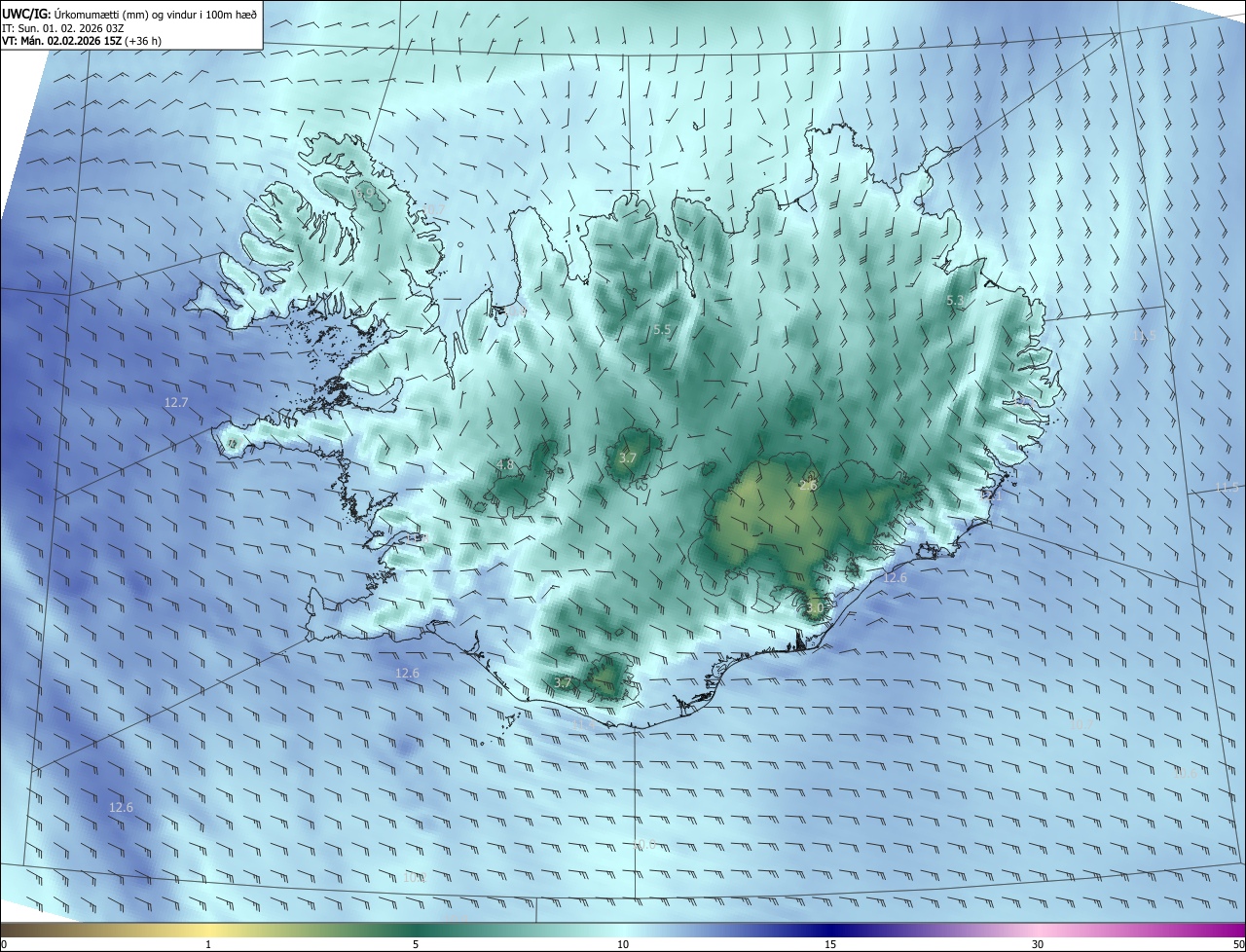This screenshot has width=1246, height=952.
Task: Select the 'IT: Sun. 01. 02. 2026 03Z' line
Action: tap(63, 28)
